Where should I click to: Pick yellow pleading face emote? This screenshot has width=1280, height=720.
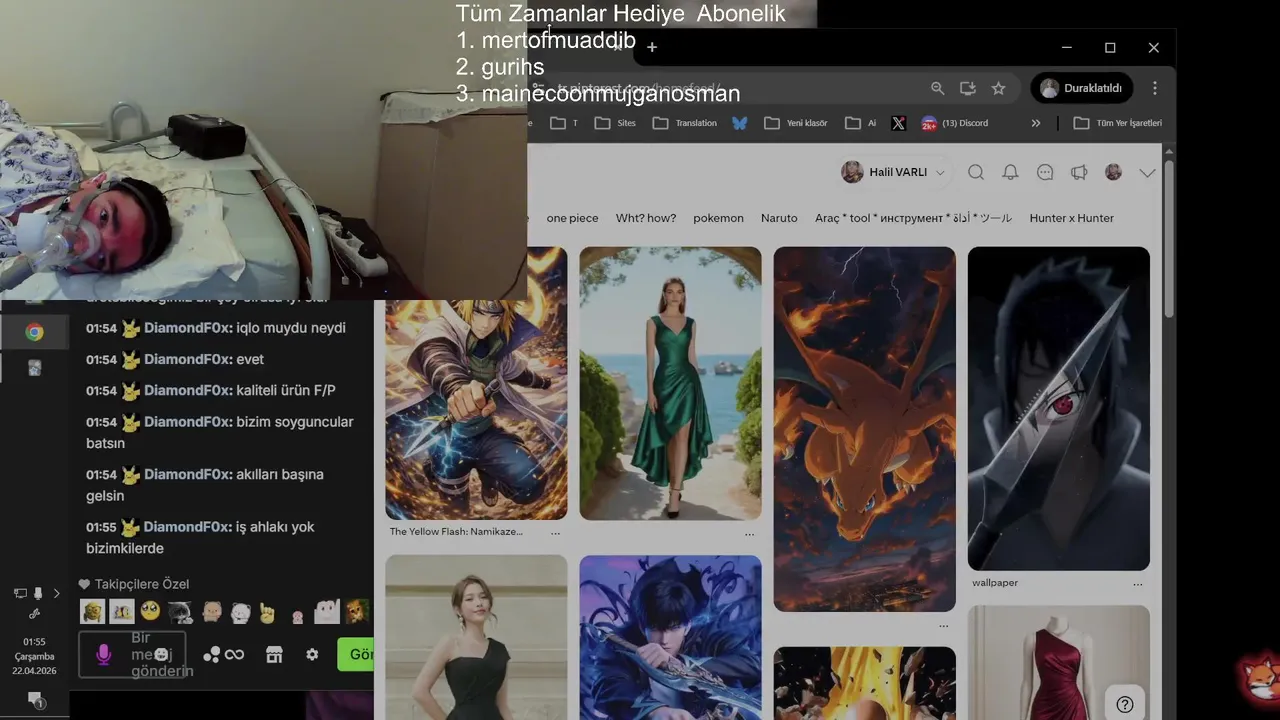150,610
